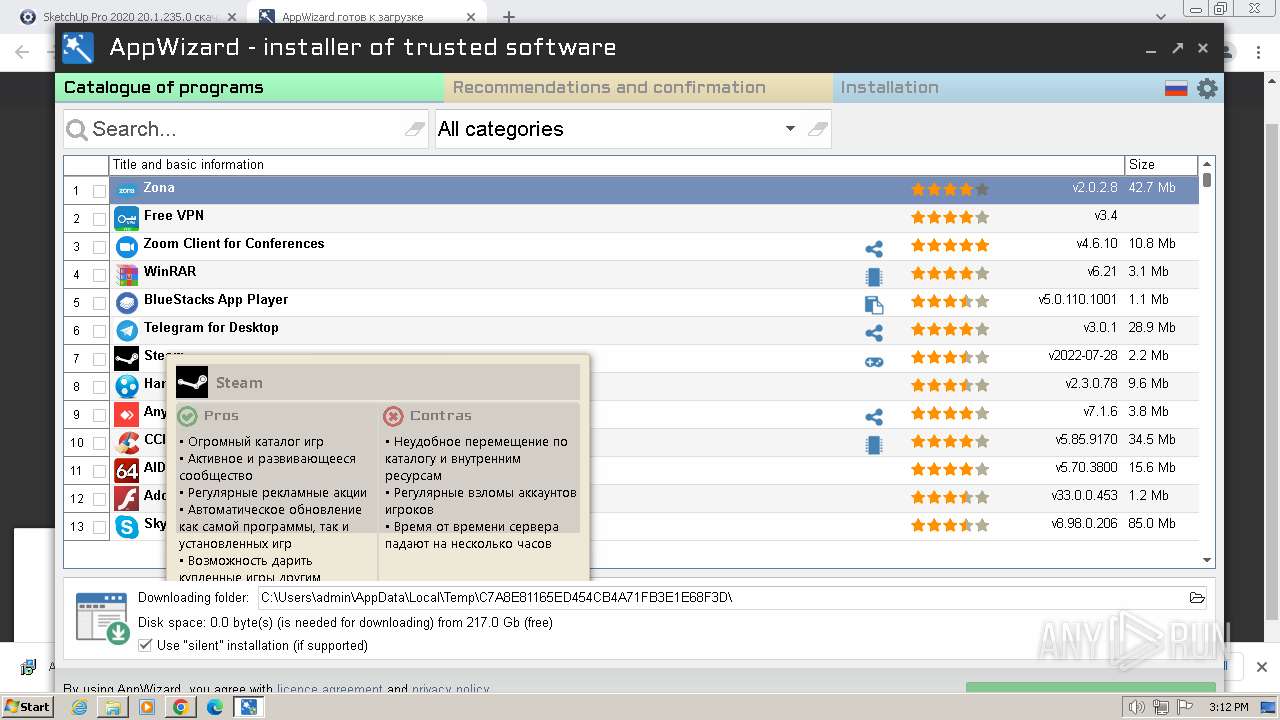This screenshot has width=1280, height=720.
Task: Set WinRAR star rating
Action: click(x=950, y=273)
